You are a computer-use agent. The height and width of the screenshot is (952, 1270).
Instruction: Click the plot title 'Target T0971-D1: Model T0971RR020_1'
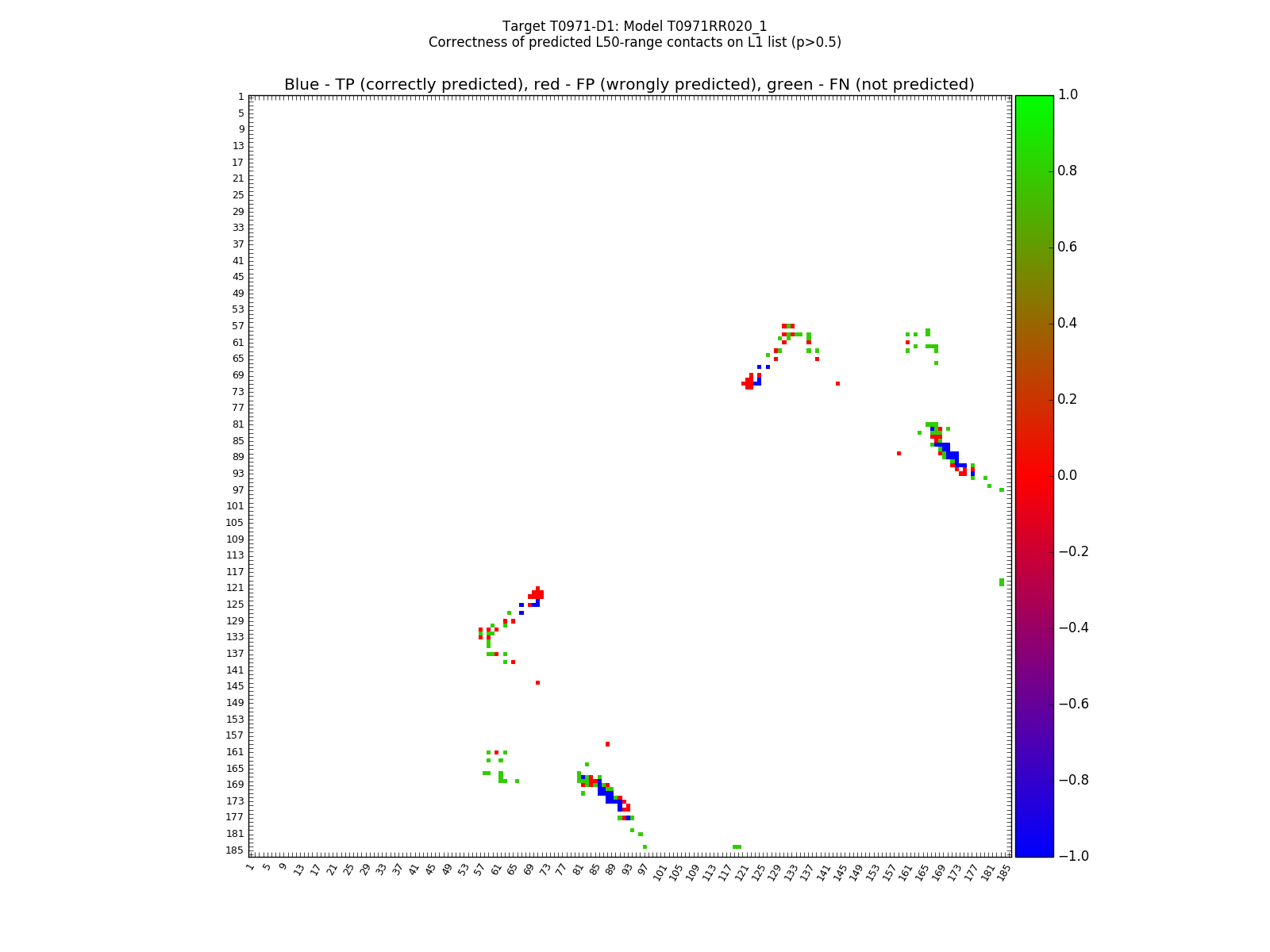634,26
